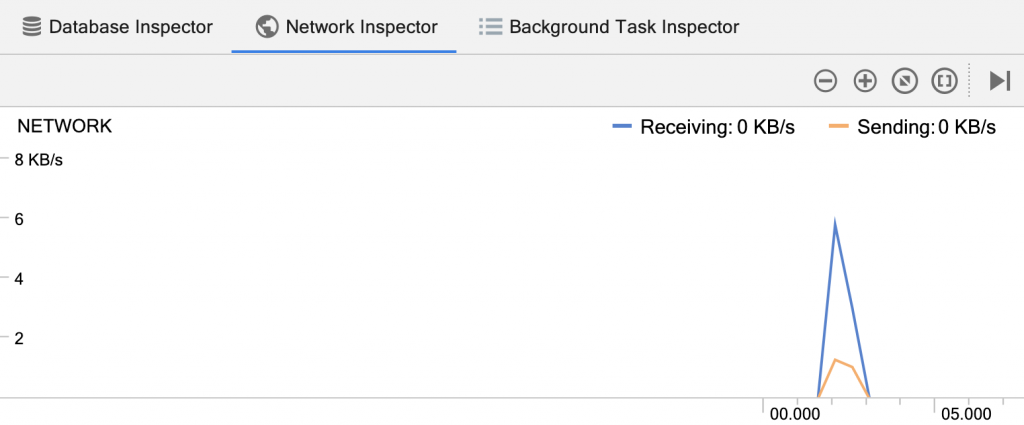Click the 05.000 timeline marker
1024x425 pixels.
point(966,413)
